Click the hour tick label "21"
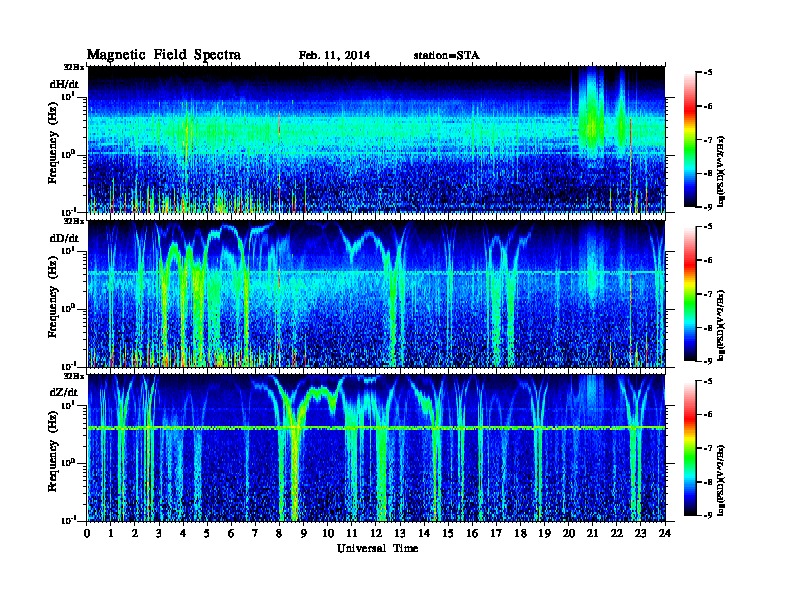The width and height of the screenshot is (792, 612). (592, 533)
